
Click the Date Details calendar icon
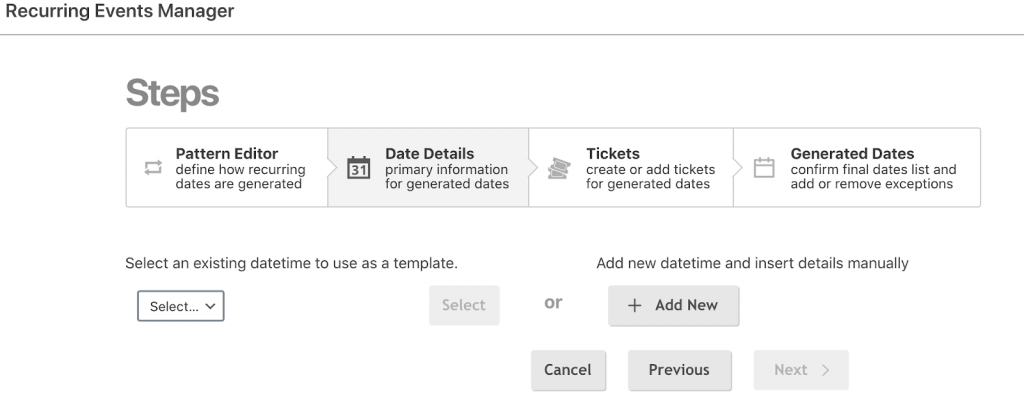pyautogui.click(x=358, y=168)
